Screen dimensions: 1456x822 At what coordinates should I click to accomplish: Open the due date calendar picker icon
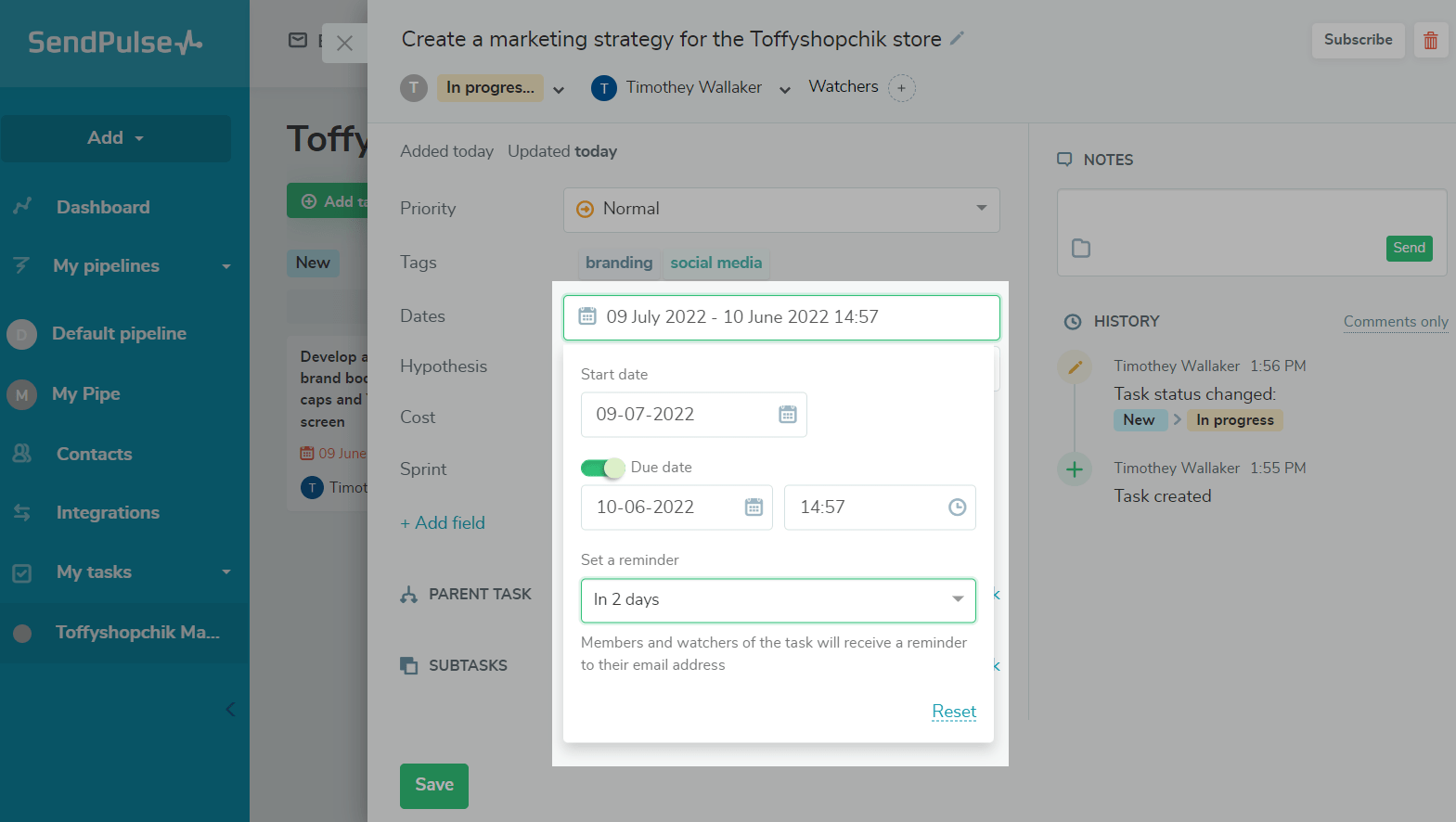coord(754,507)
